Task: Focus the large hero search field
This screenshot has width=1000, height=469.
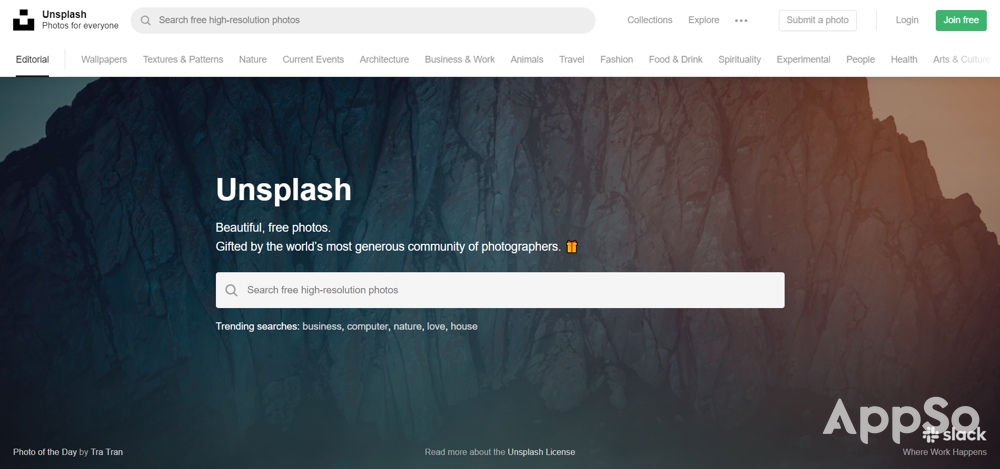Action: point(500,290)
